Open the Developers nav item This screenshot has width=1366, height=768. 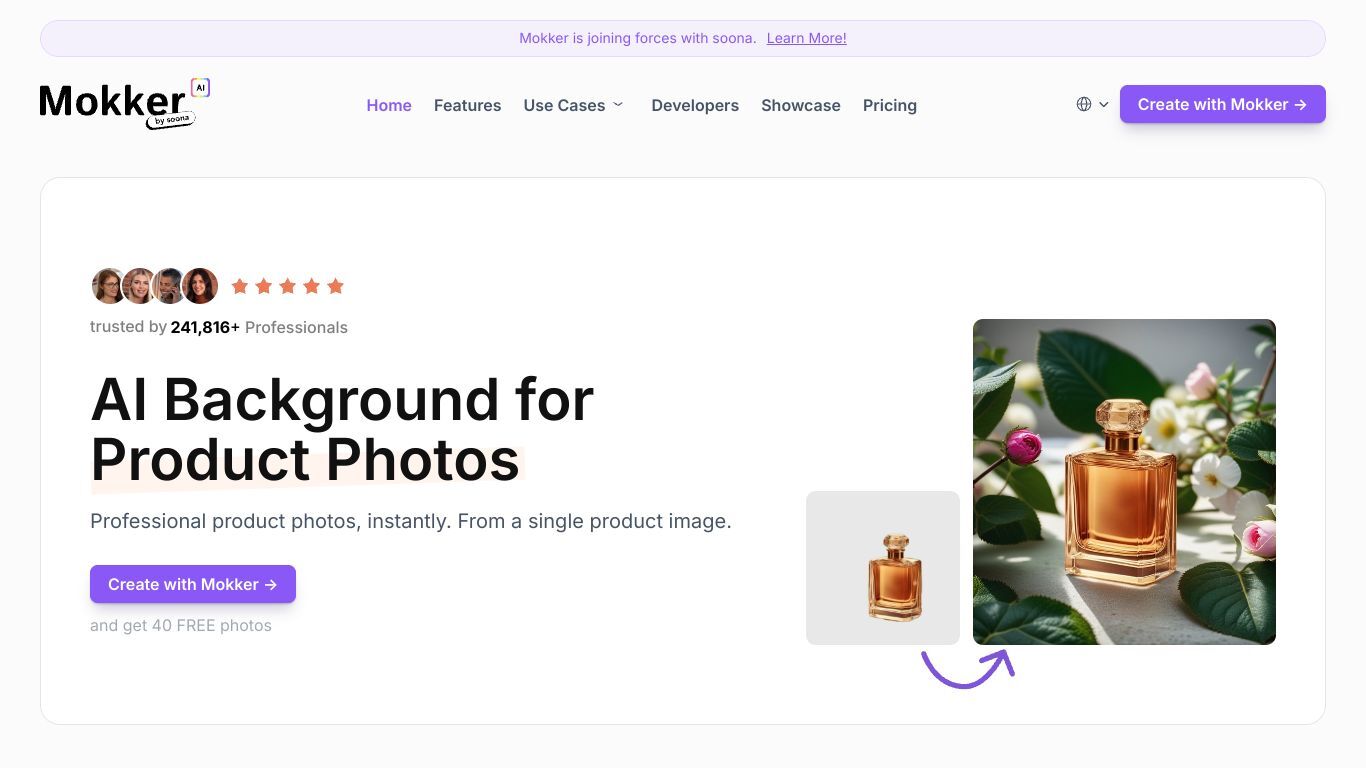pos(695,105)
